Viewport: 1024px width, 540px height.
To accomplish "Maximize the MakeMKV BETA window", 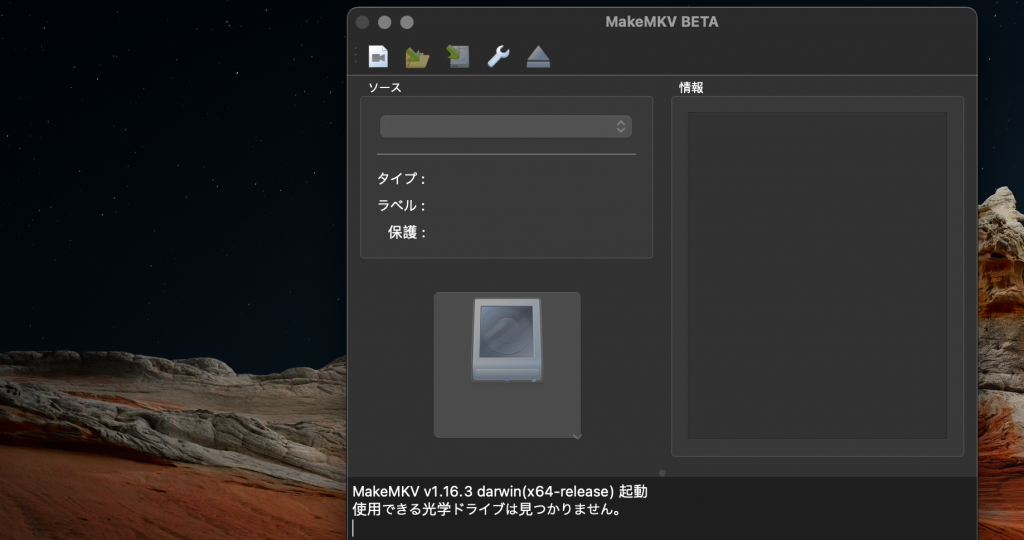I will [407, 22].
